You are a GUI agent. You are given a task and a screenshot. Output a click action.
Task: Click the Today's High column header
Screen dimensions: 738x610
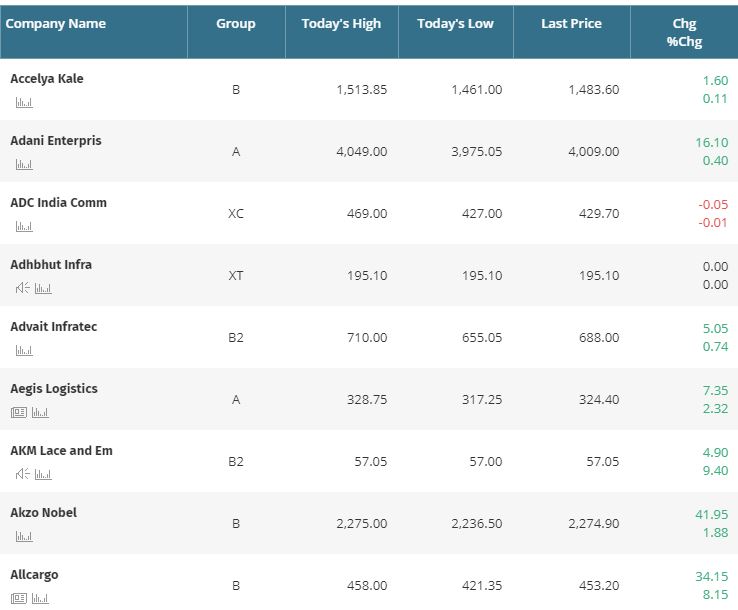click(341, 24)
